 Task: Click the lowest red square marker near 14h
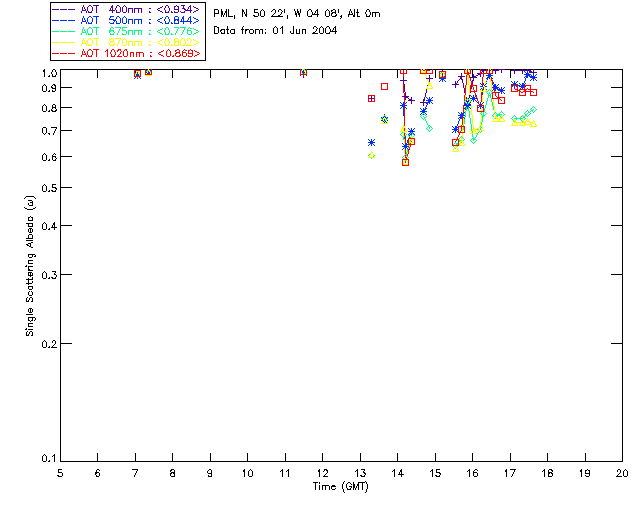[x=405, y=162]
